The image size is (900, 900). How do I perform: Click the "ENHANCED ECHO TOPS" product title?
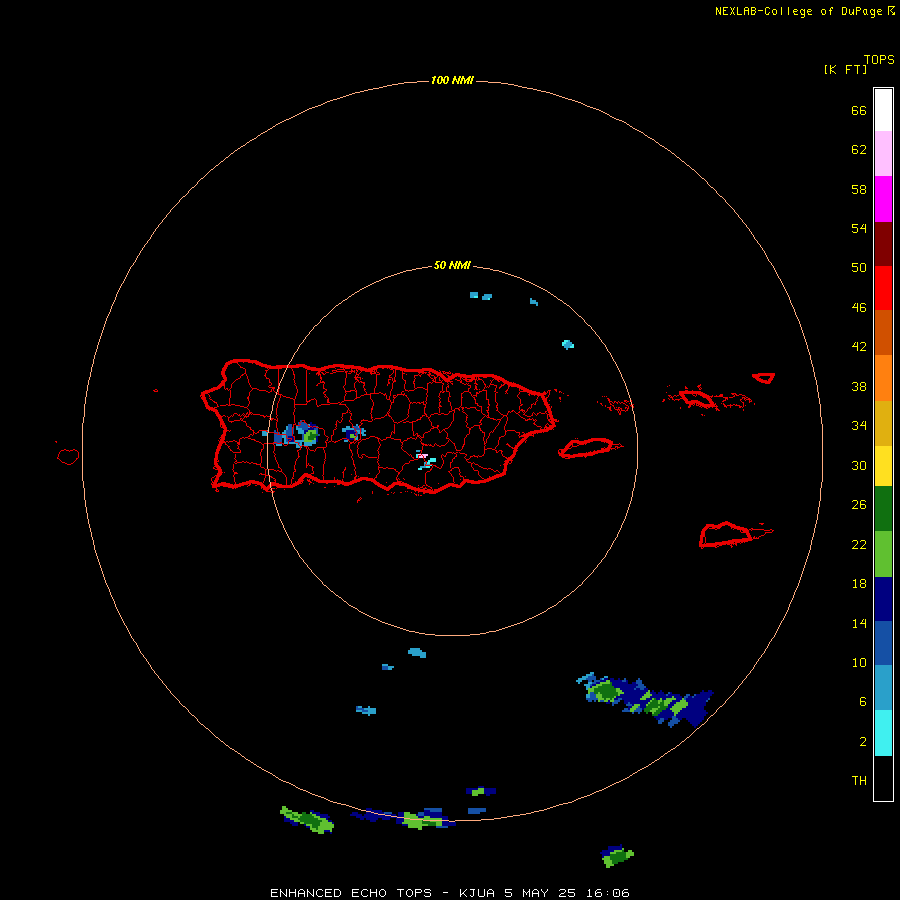351,893
